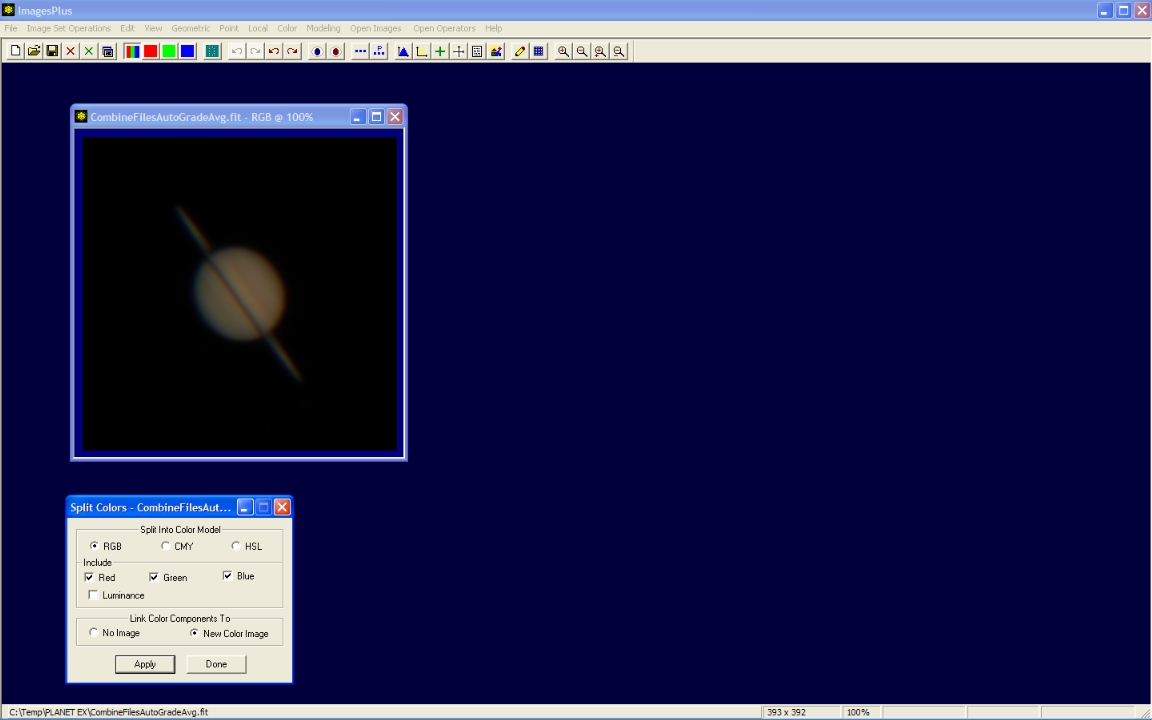Open the View menu

click(153, 28)
